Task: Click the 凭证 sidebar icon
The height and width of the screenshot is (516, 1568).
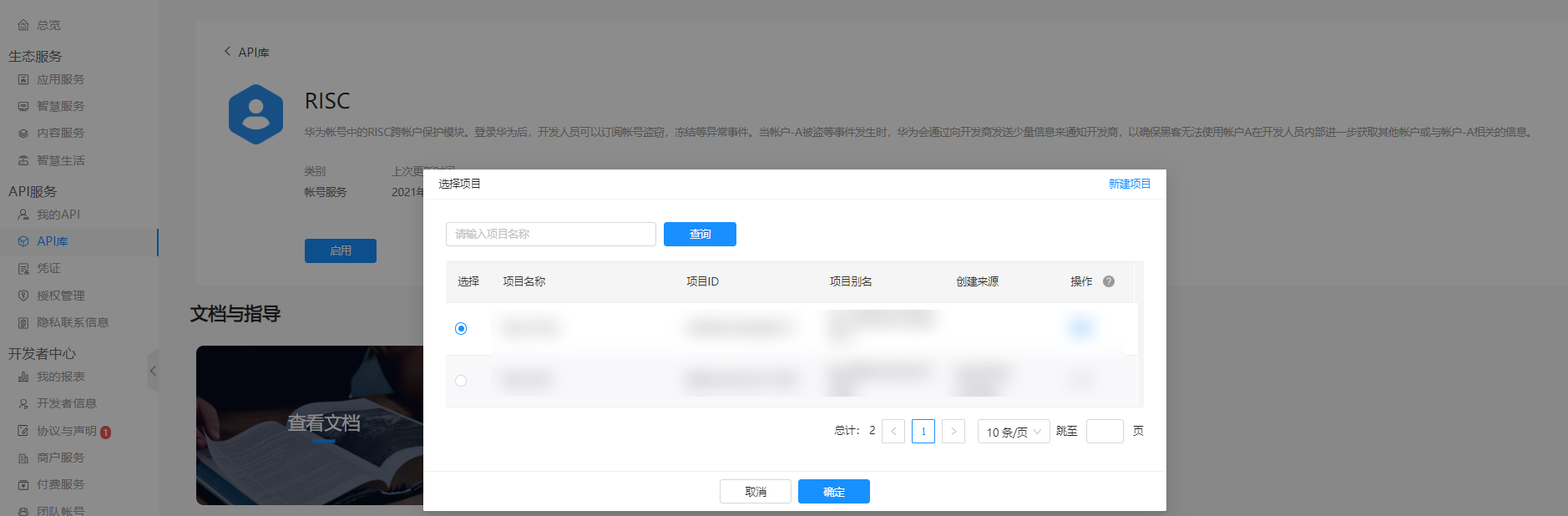Action: 23,268
